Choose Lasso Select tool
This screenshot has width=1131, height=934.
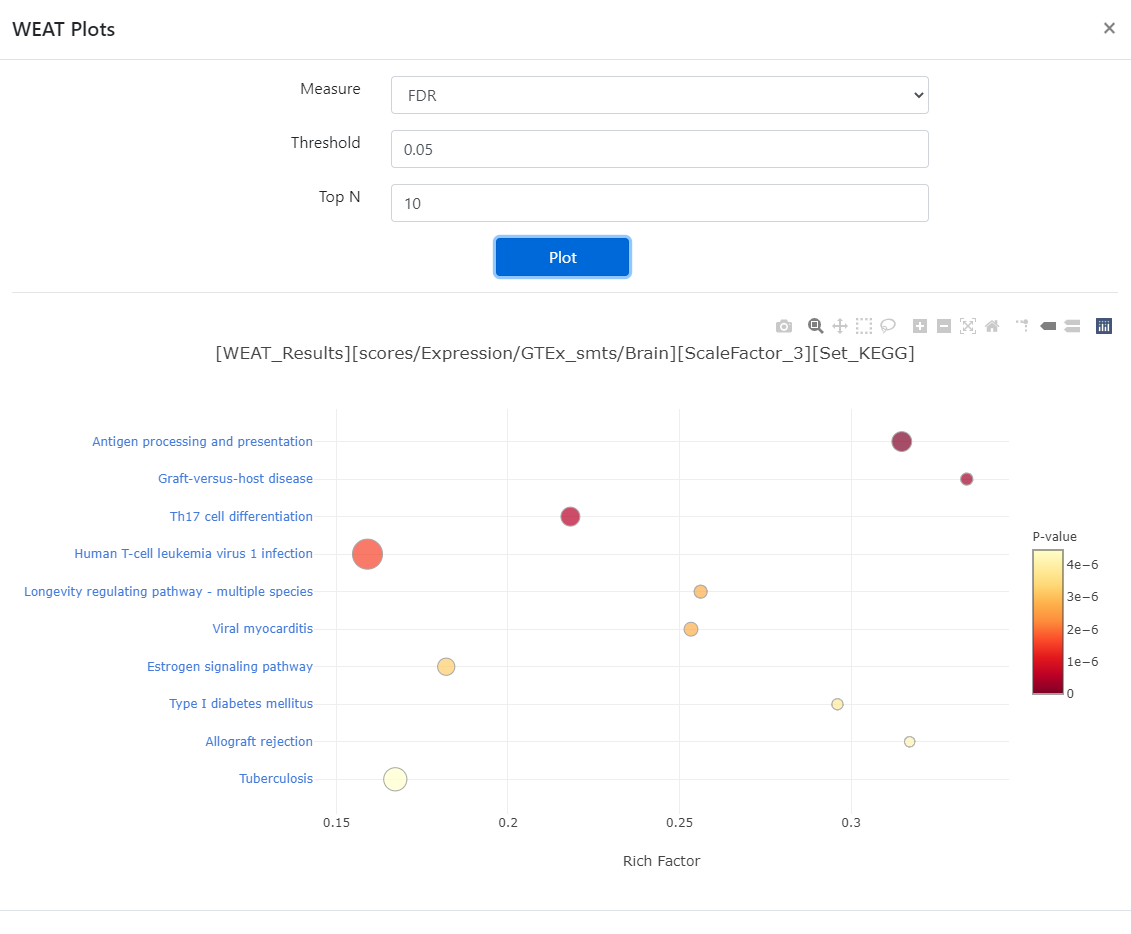888,326
